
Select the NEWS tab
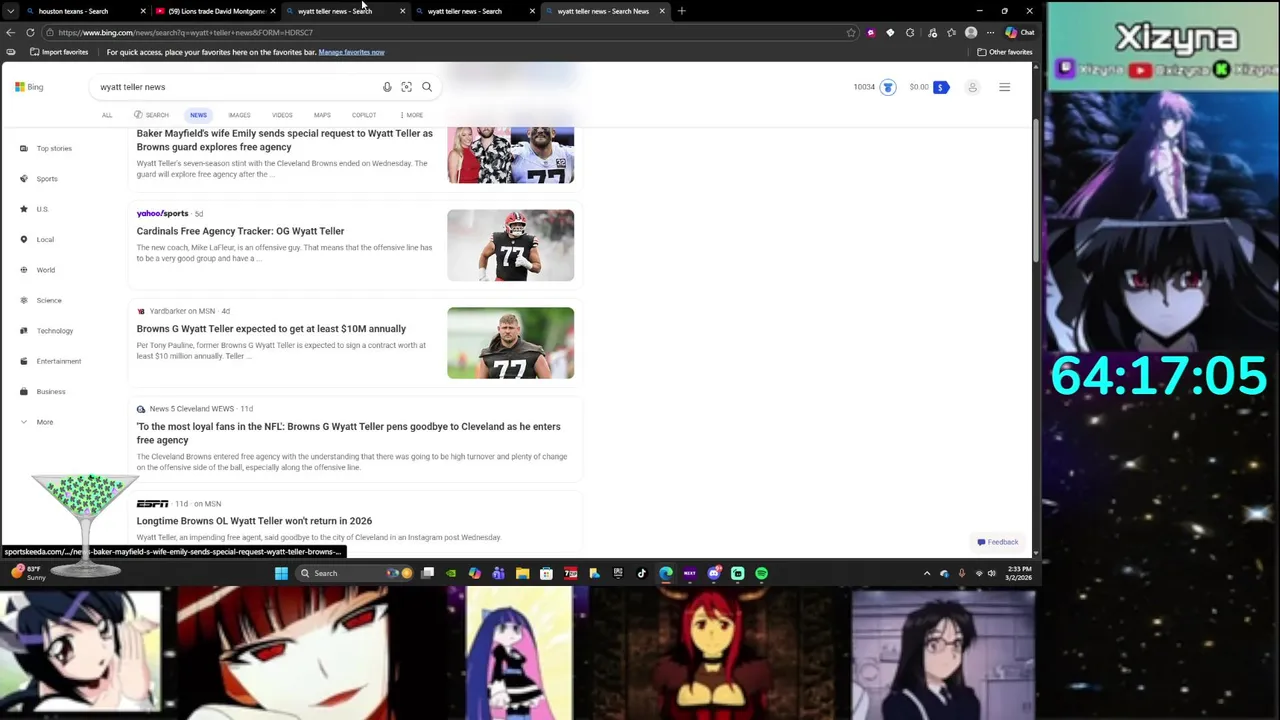pos(198,115)
